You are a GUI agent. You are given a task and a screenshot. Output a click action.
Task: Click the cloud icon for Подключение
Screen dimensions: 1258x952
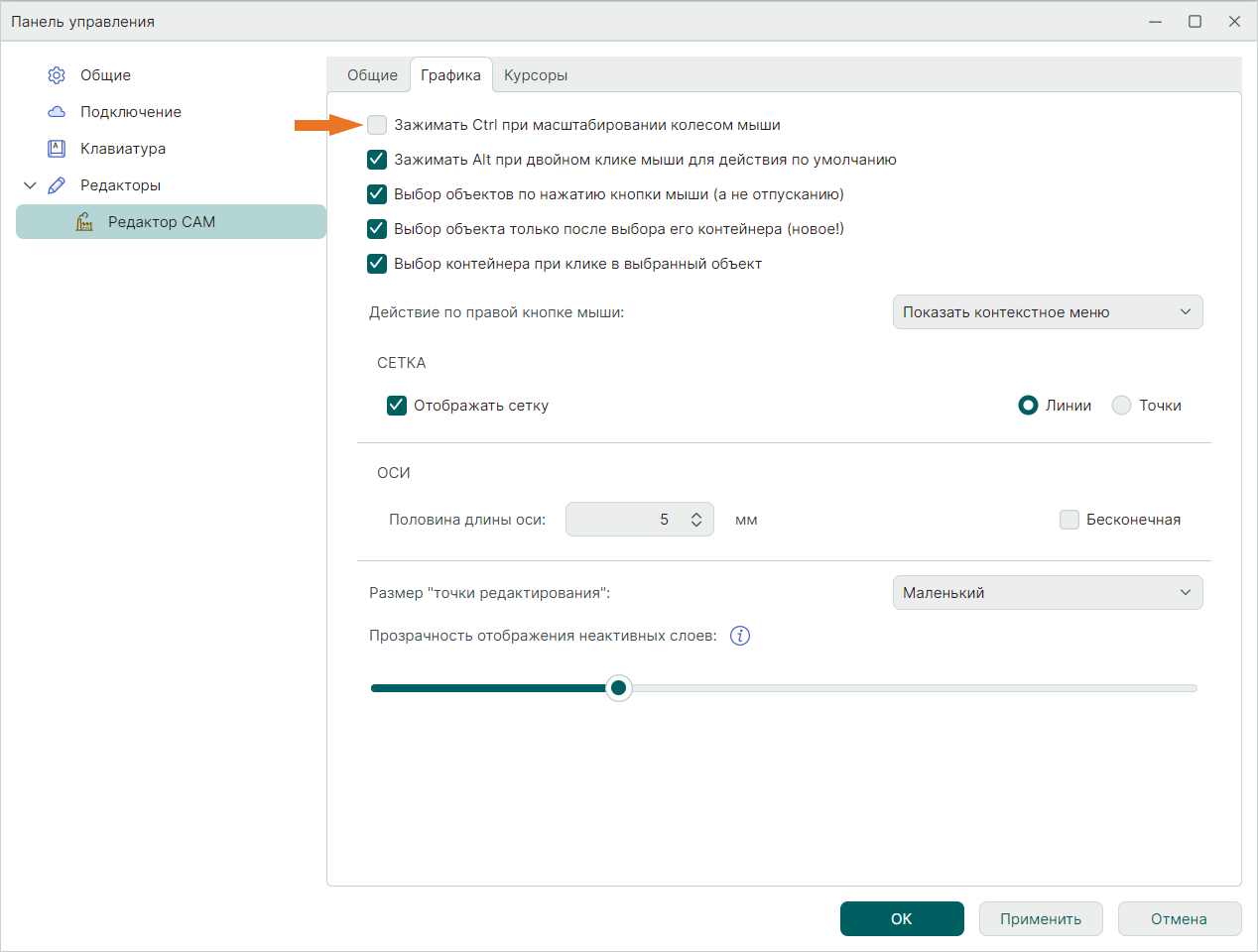point(57,112)
